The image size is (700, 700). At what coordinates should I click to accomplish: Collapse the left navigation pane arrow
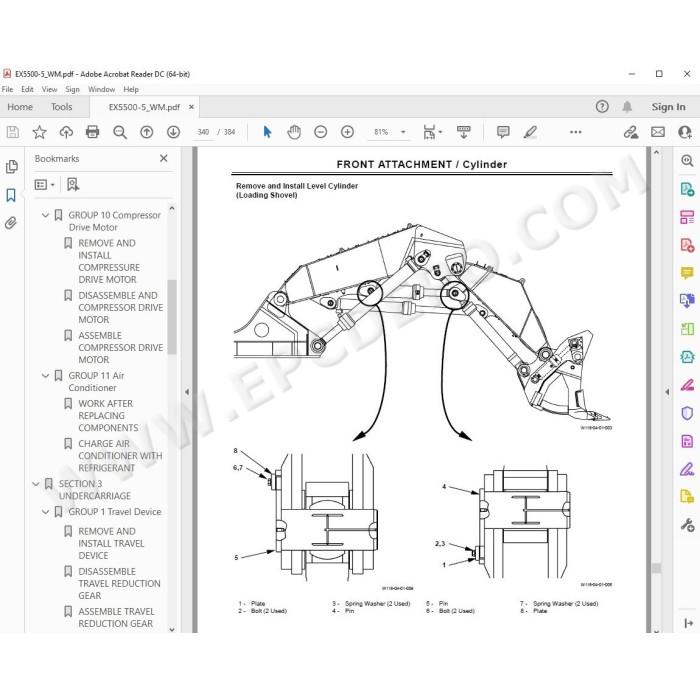pos(187,392)
